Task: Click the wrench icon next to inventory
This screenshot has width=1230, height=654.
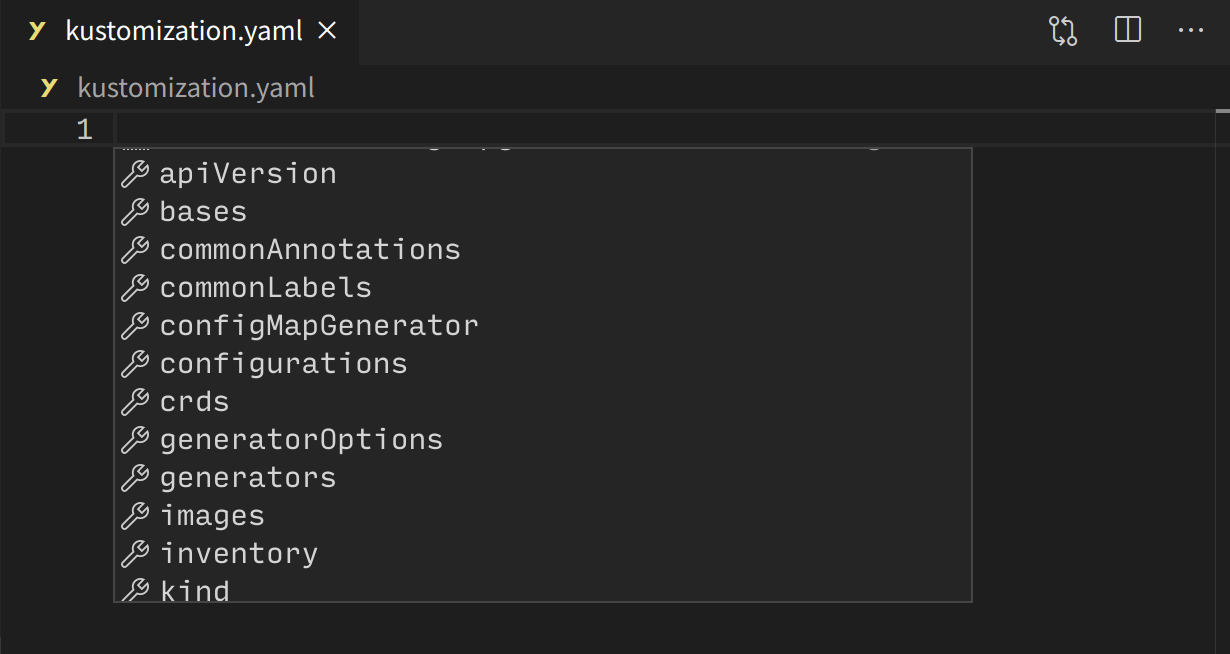Action: [x=135, y=554]
